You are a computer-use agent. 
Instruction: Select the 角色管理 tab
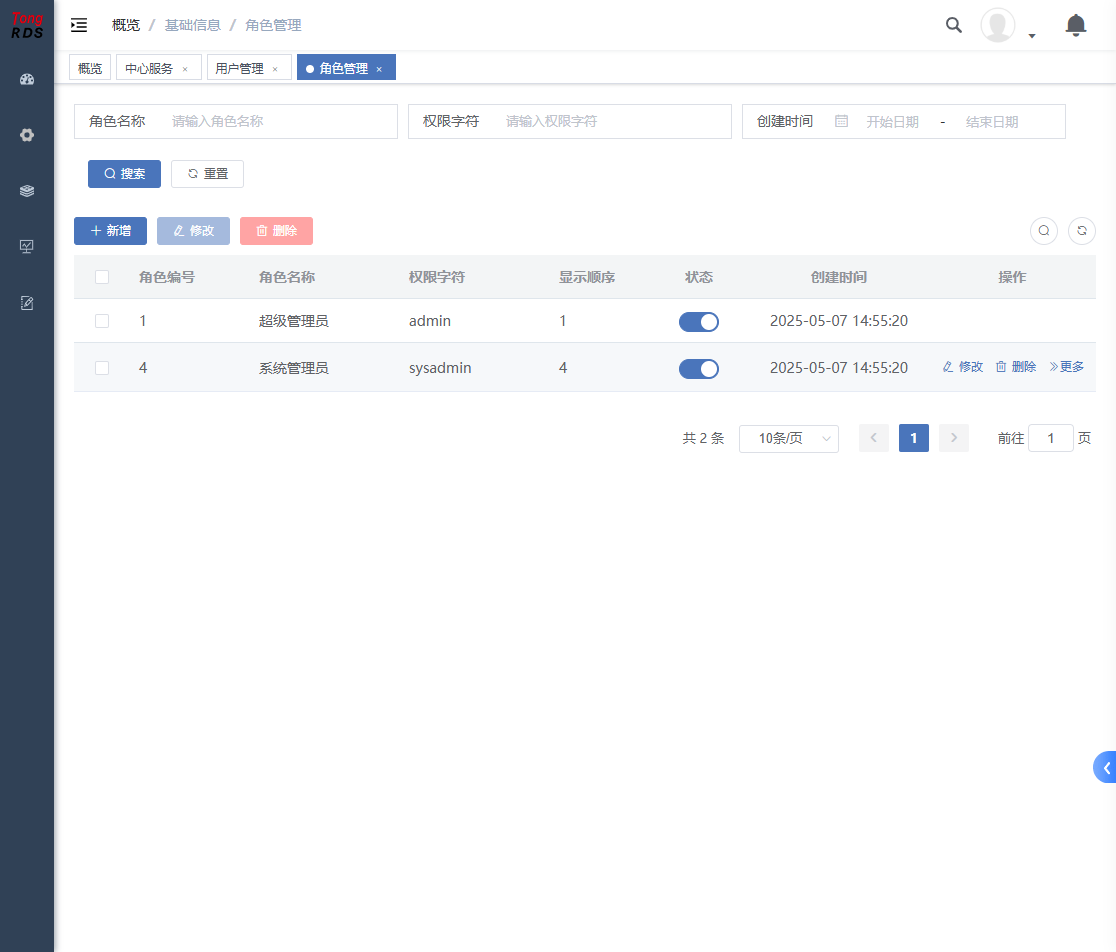click(x=344, y=68)
